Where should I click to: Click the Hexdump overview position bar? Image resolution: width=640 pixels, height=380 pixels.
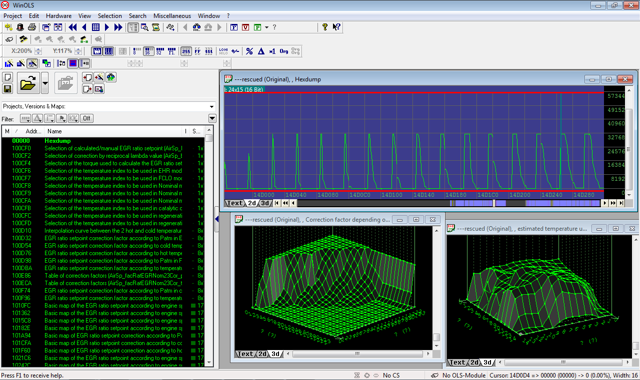pyautogui.click(x=449, y=203)
